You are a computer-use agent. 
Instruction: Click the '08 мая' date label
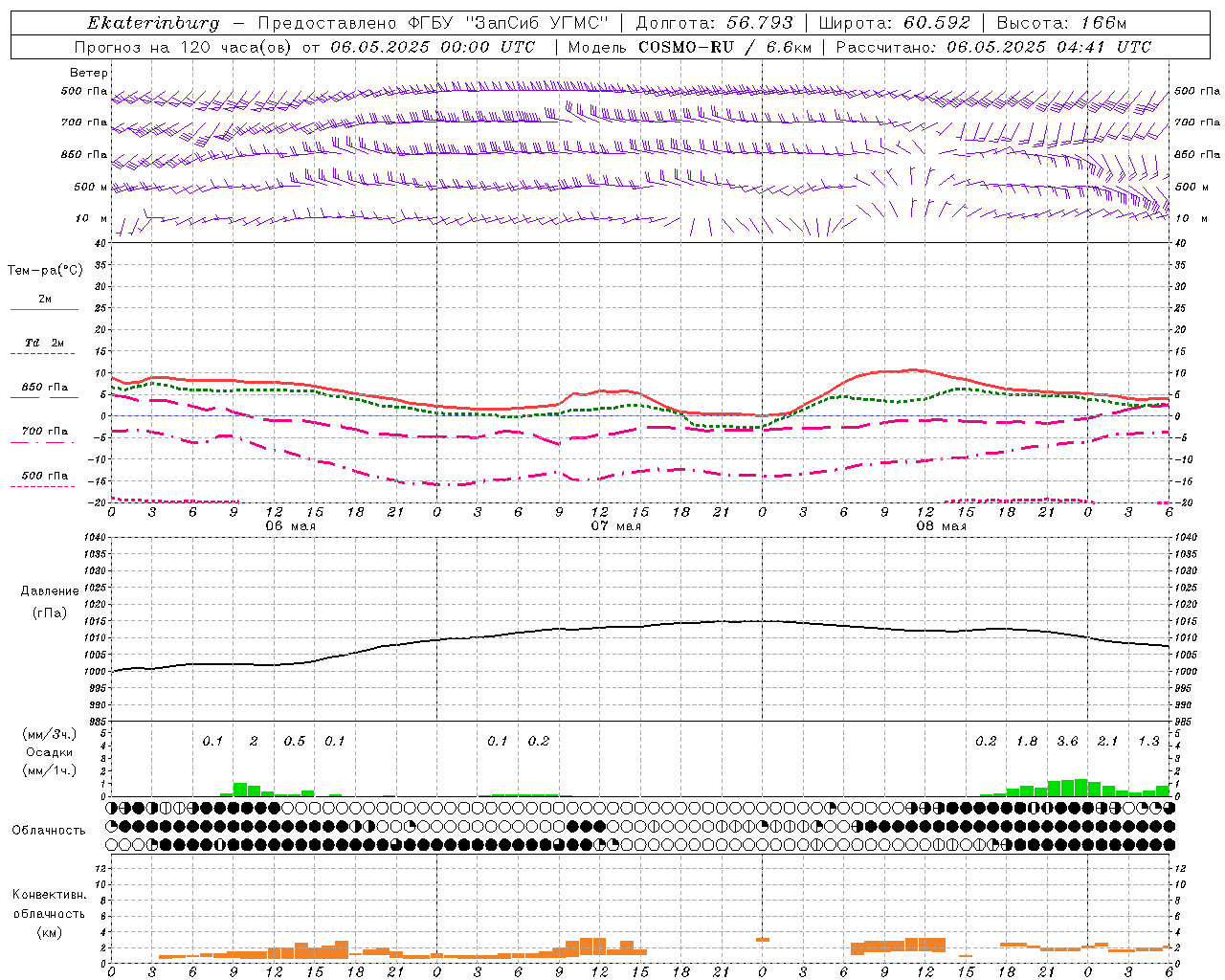point(942,525)
